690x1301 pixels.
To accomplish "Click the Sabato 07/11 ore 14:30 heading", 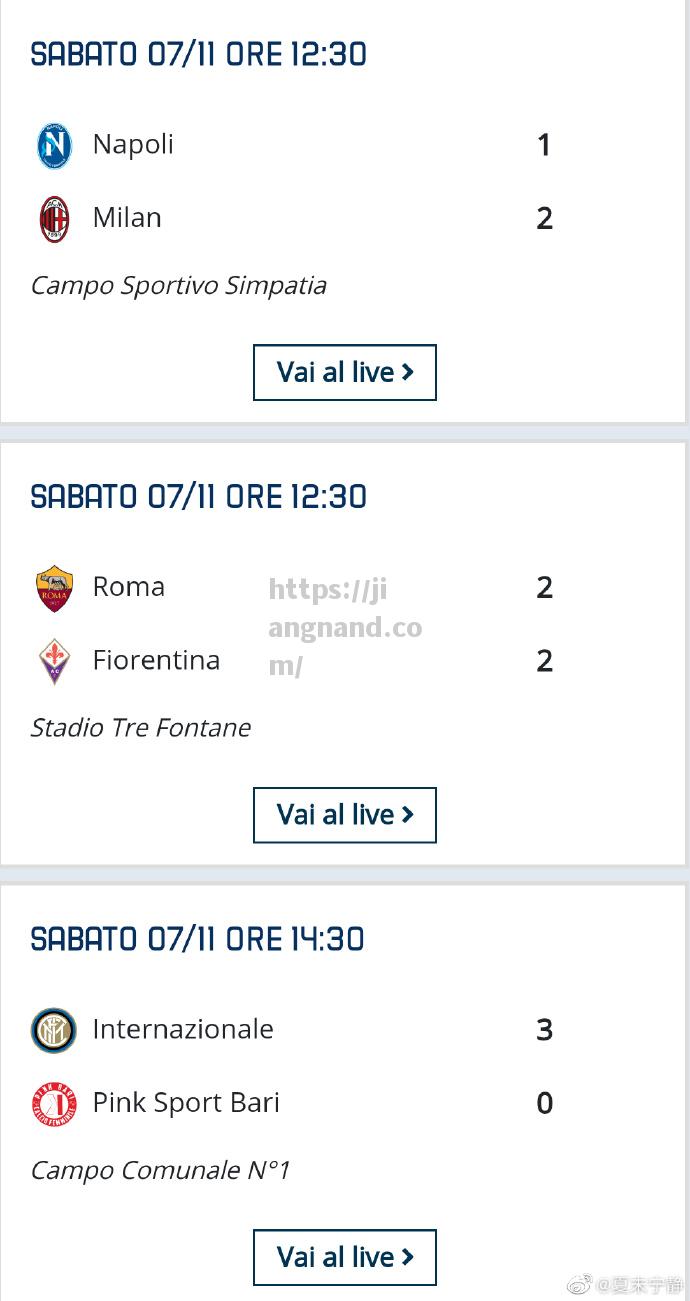I will click(198, 939).
